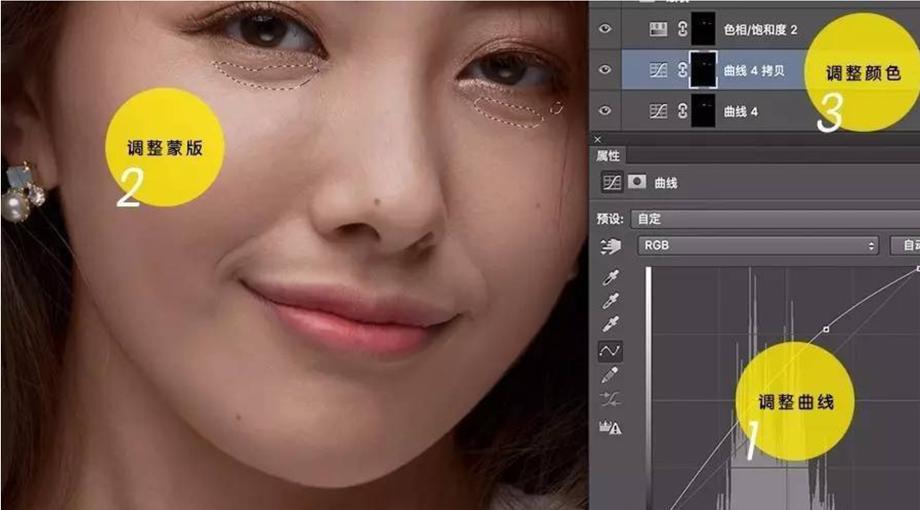
Task: Activate the on-image adjustment hand tool
Action: coord(610,246)
